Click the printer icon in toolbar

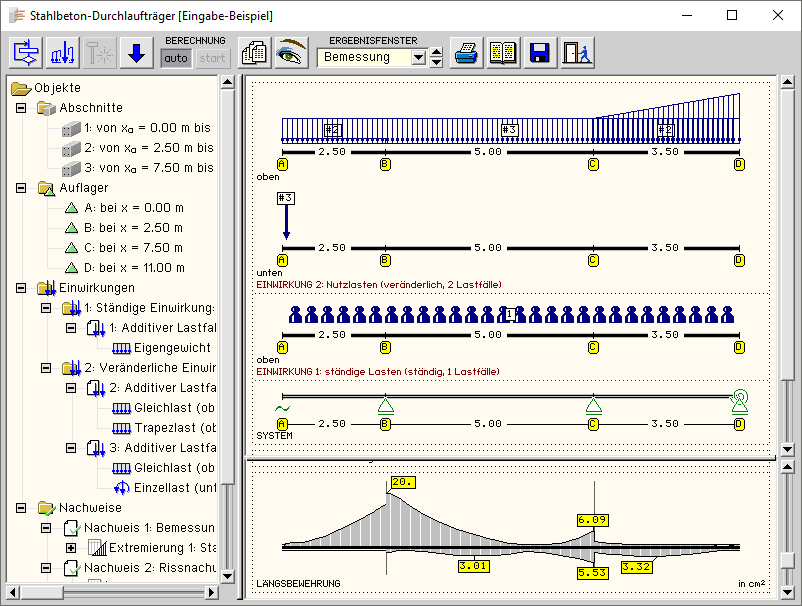tap(465, 53)
